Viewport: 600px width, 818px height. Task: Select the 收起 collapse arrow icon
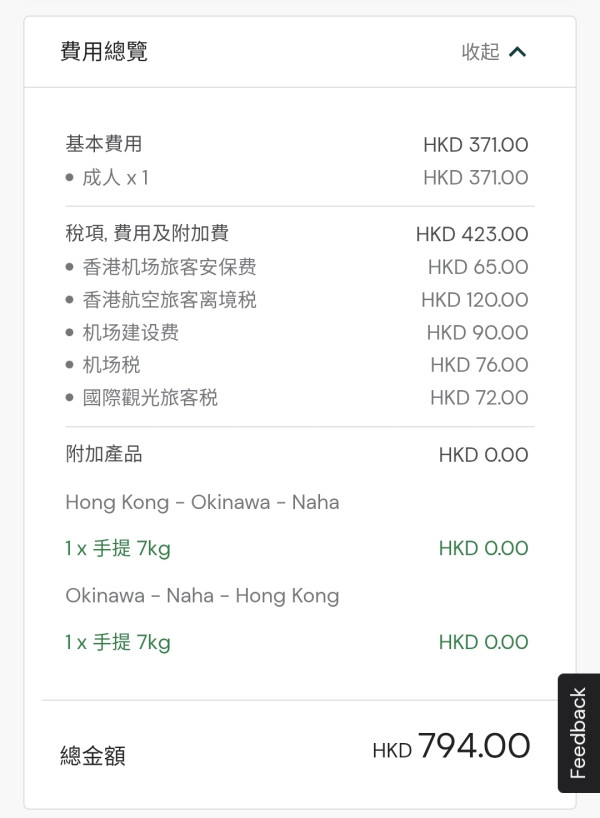pyautogui.click(x=518, y=51)
